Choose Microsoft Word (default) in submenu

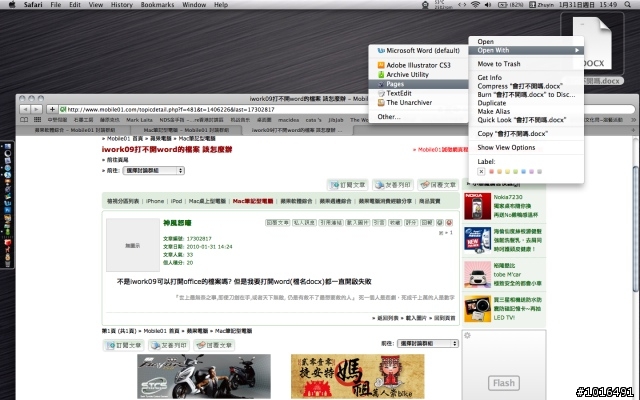click(x=418, y=50)
